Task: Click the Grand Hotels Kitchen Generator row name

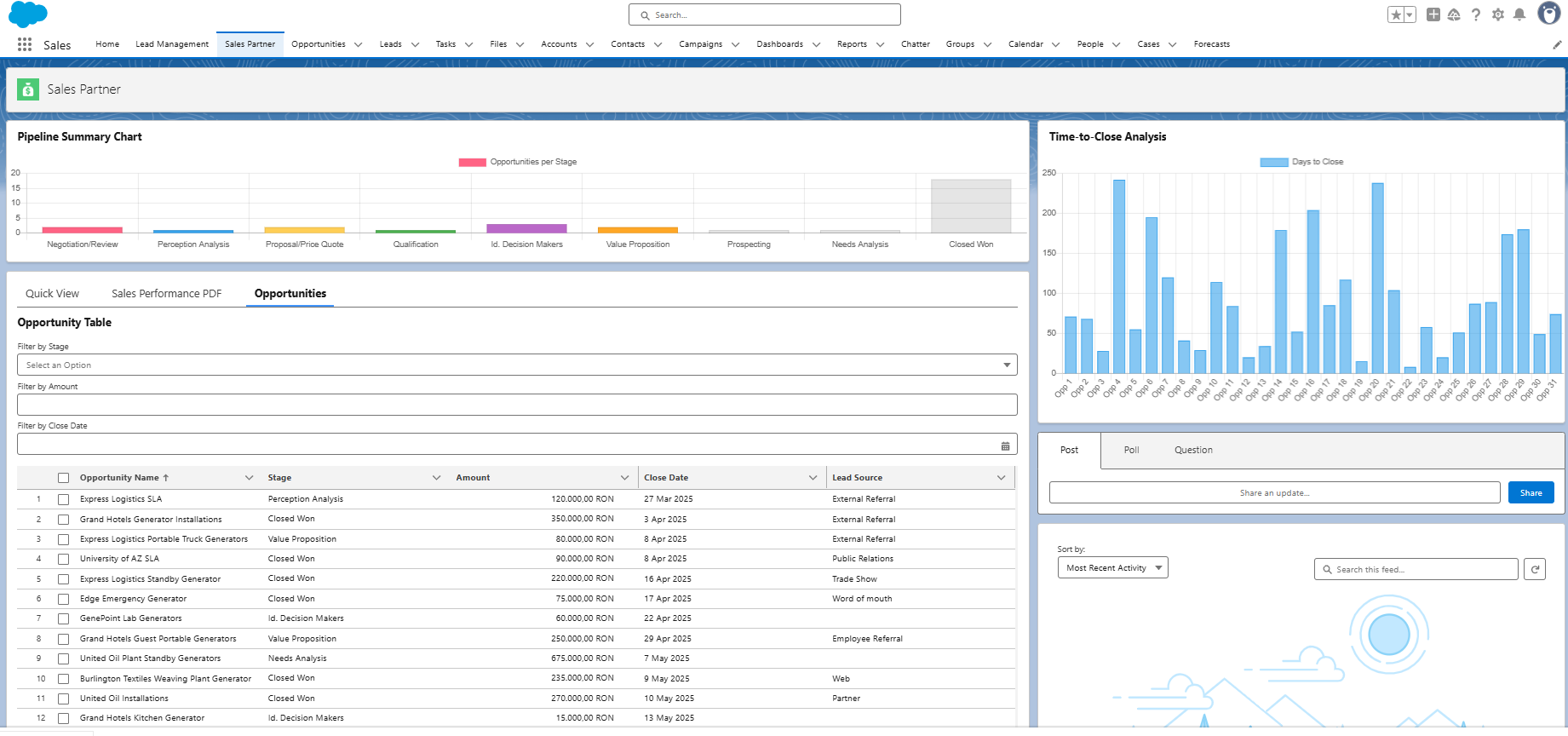Action: (x=142, y=718)
